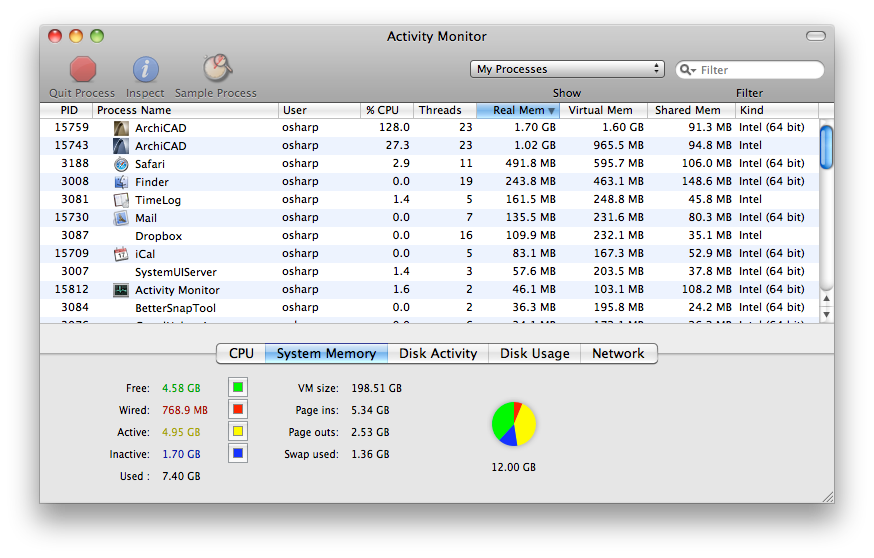
Task: Click the 463.1 MB virtual memory cell
Action: [618, 182]
